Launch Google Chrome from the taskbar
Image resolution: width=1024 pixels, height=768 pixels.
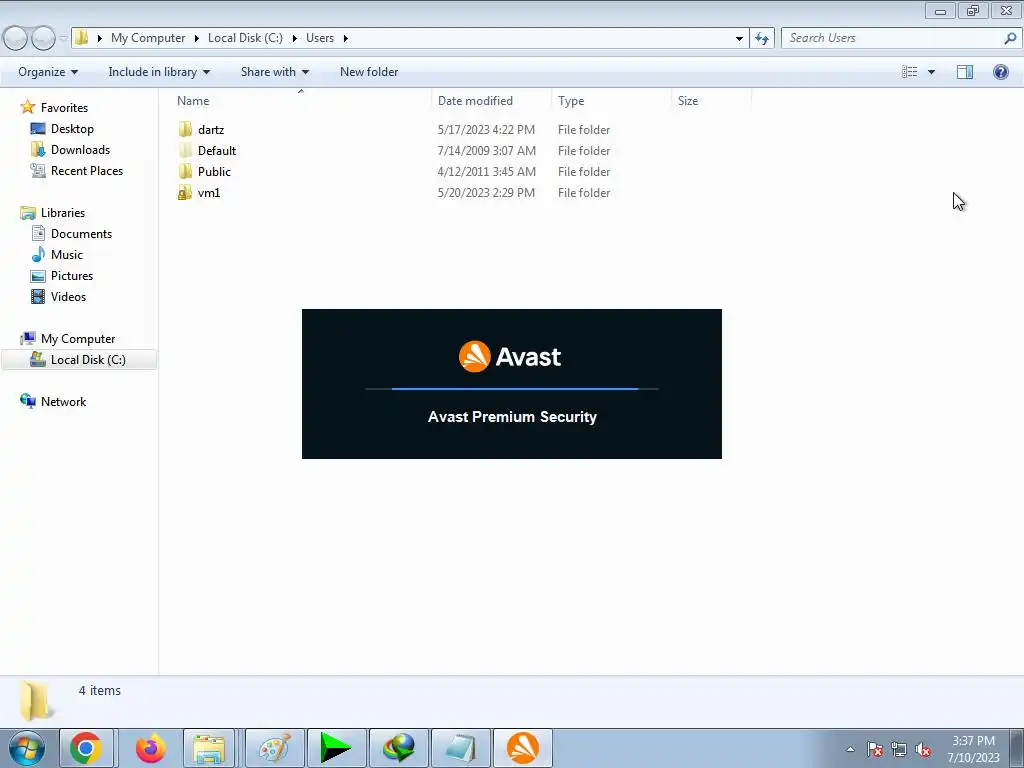(x=86, y=748)
